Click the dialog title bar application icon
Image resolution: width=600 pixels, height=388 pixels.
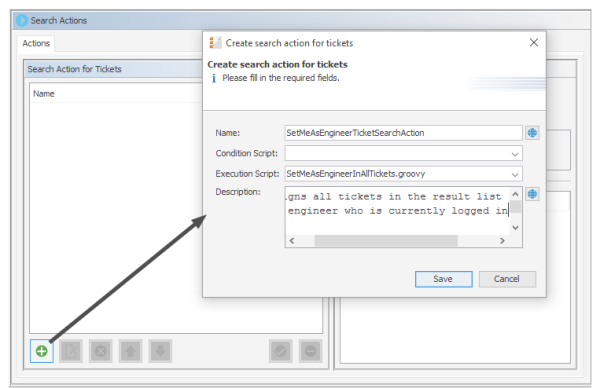click(x=215, y=42)
